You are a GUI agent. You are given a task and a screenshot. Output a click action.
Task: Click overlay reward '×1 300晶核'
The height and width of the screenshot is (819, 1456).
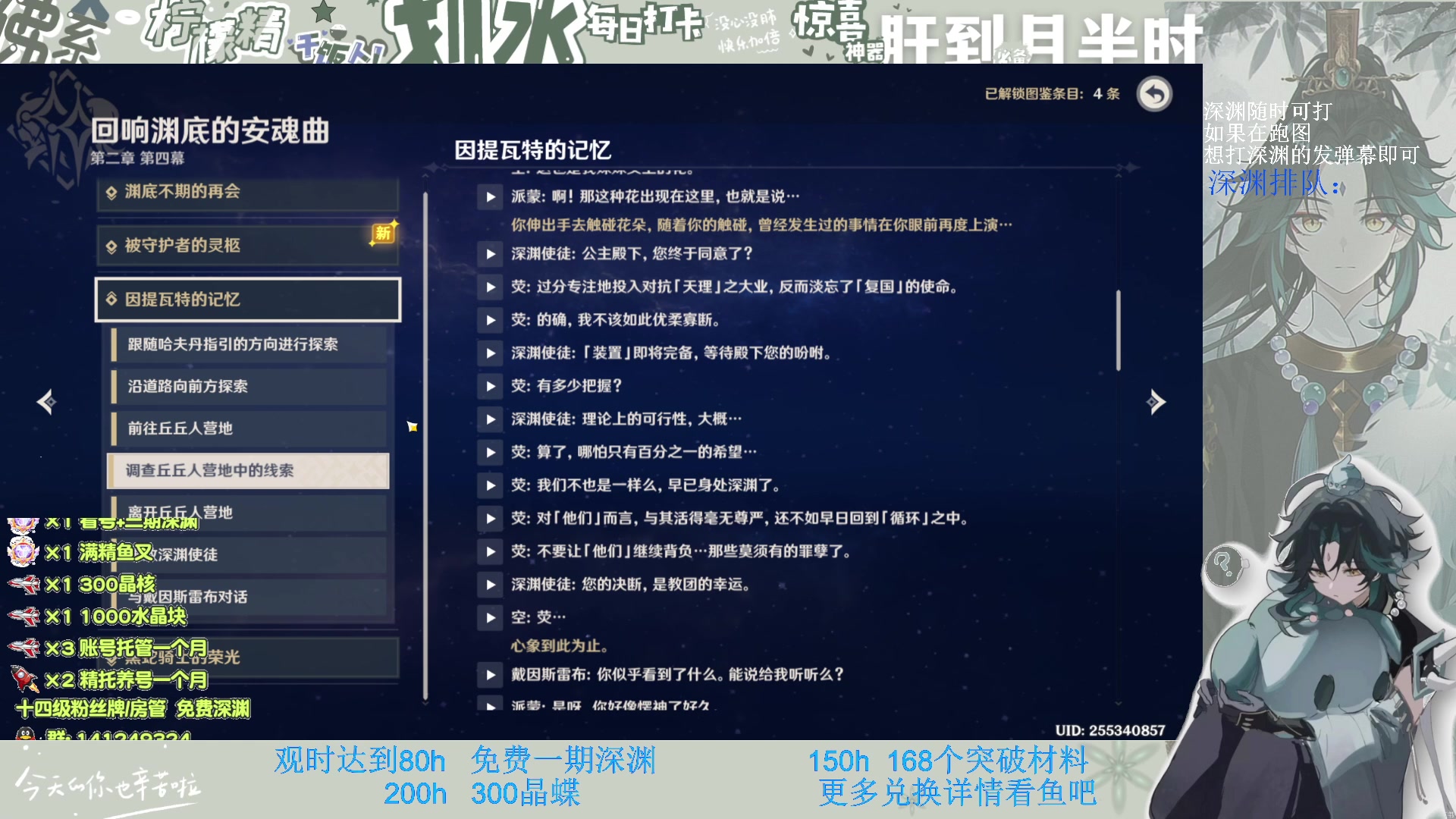pyautogui.click(x=80, y=585)
